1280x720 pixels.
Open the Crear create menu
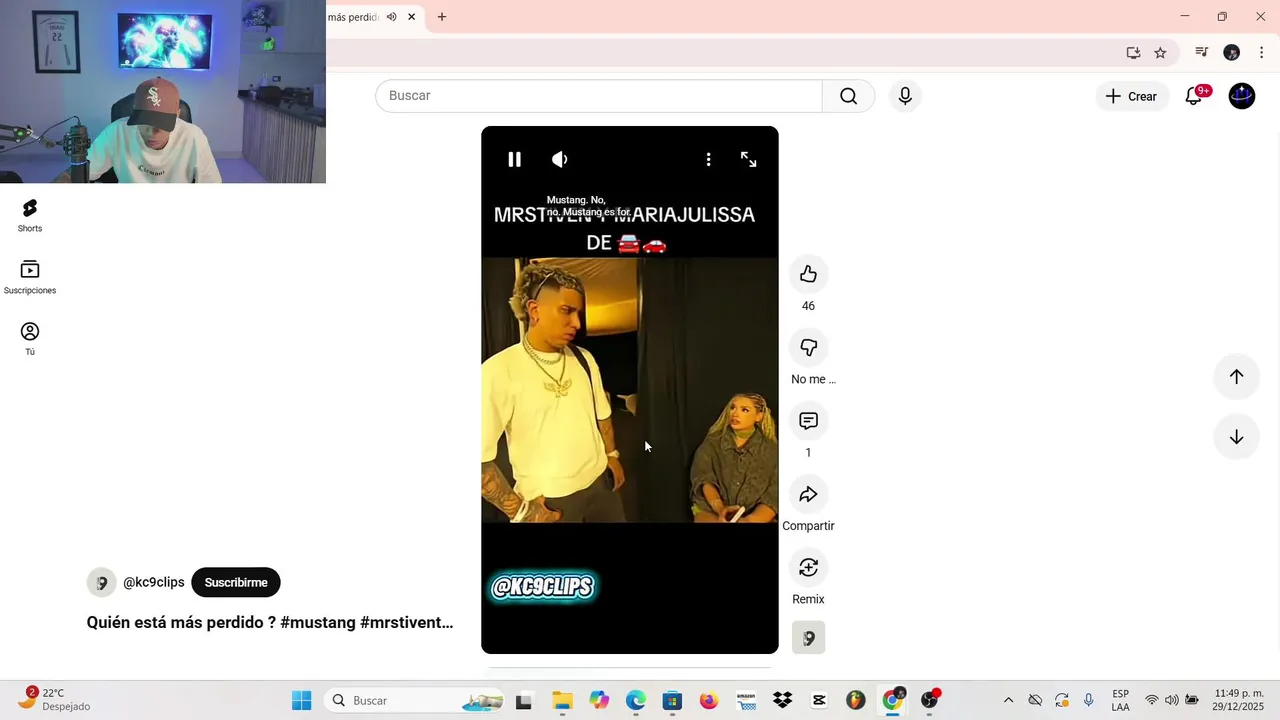tap(1131, 96)
